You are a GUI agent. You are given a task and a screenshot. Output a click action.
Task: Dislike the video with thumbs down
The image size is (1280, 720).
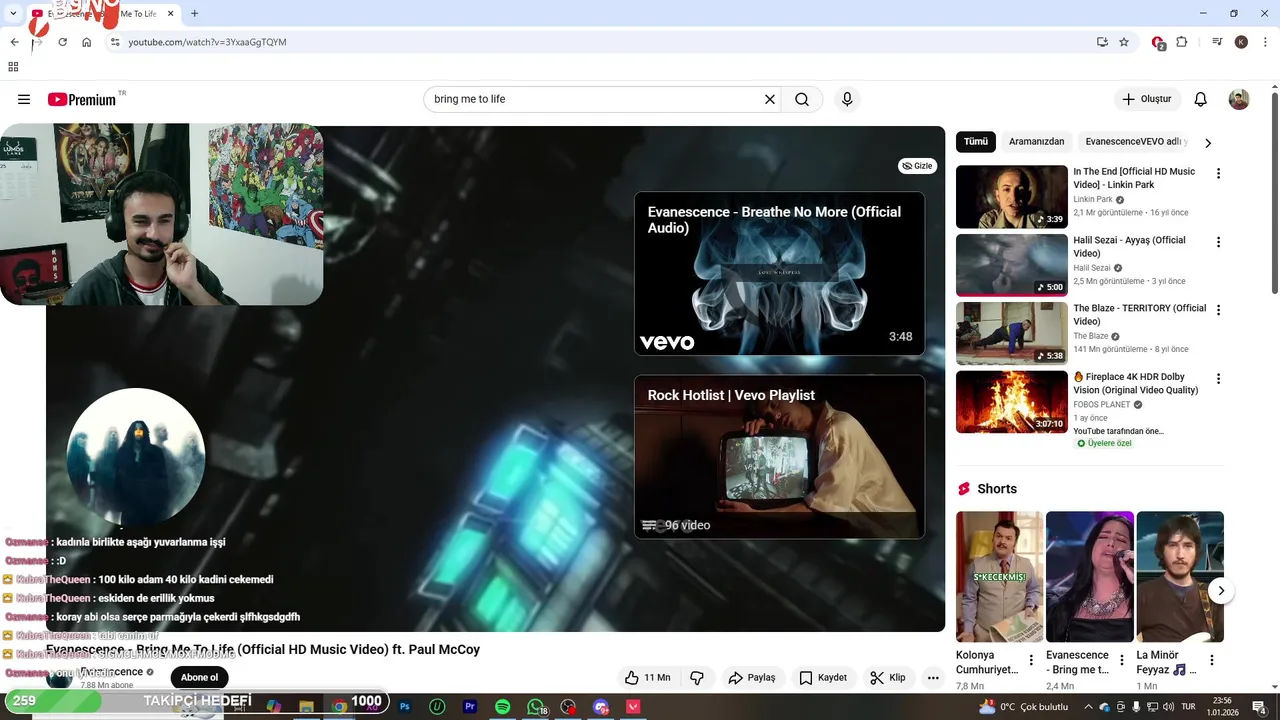pyautogui.click(x=697, y=678)
